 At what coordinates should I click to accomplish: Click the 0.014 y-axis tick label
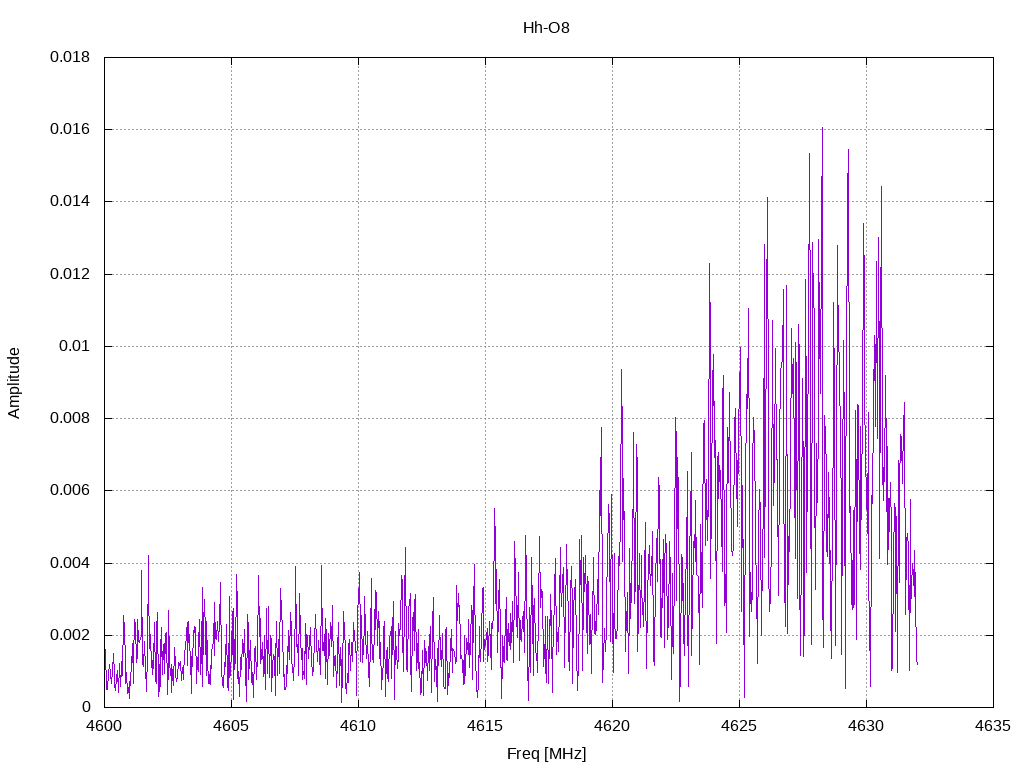tap(70, 201)
